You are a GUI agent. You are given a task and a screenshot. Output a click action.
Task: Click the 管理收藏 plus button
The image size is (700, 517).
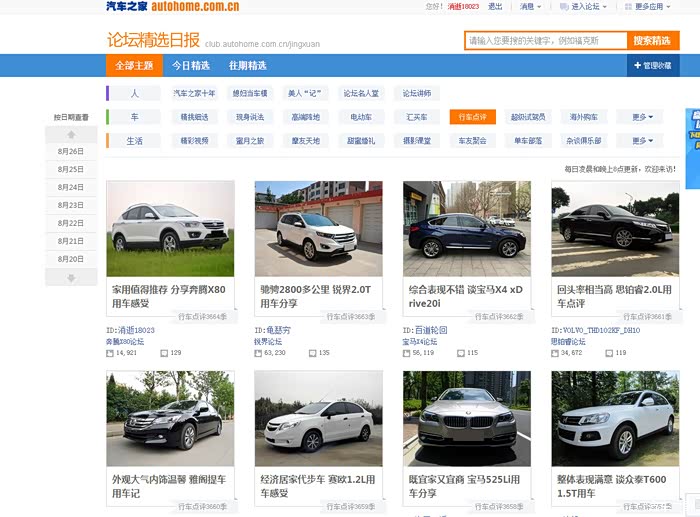coord(653,65)
